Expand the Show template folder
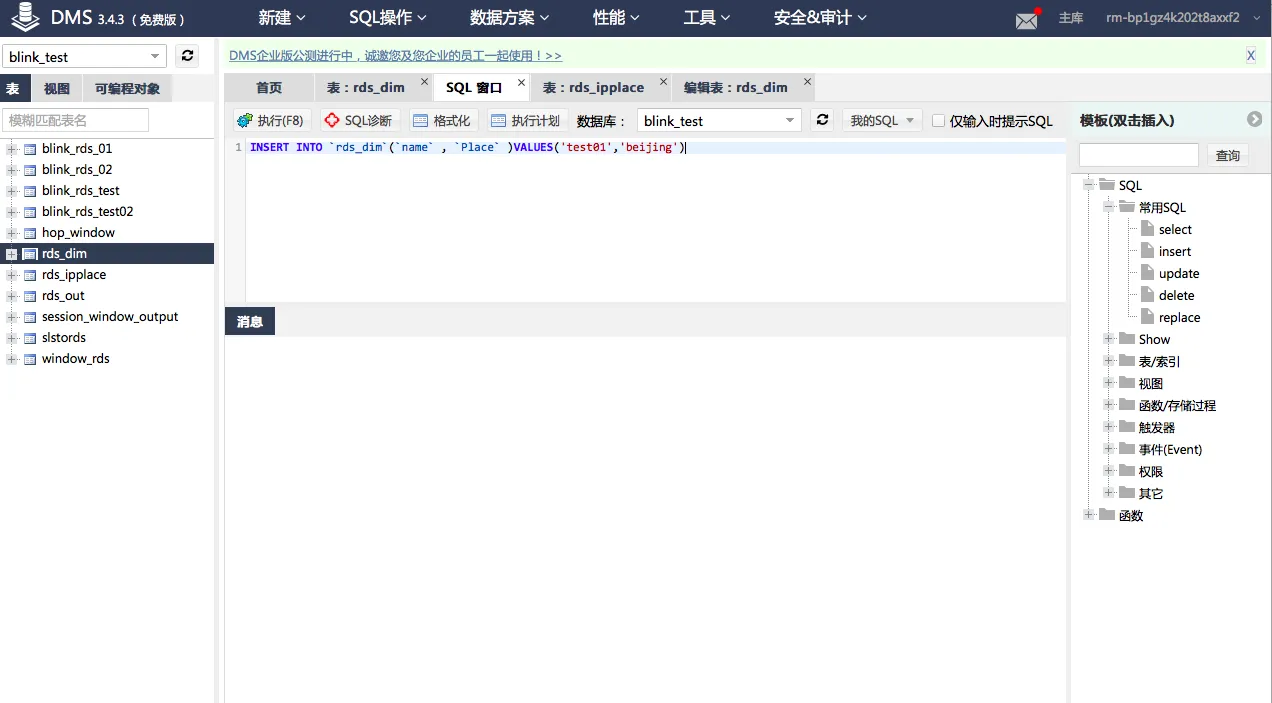 pyautogui.click(x=1109, y=339)
